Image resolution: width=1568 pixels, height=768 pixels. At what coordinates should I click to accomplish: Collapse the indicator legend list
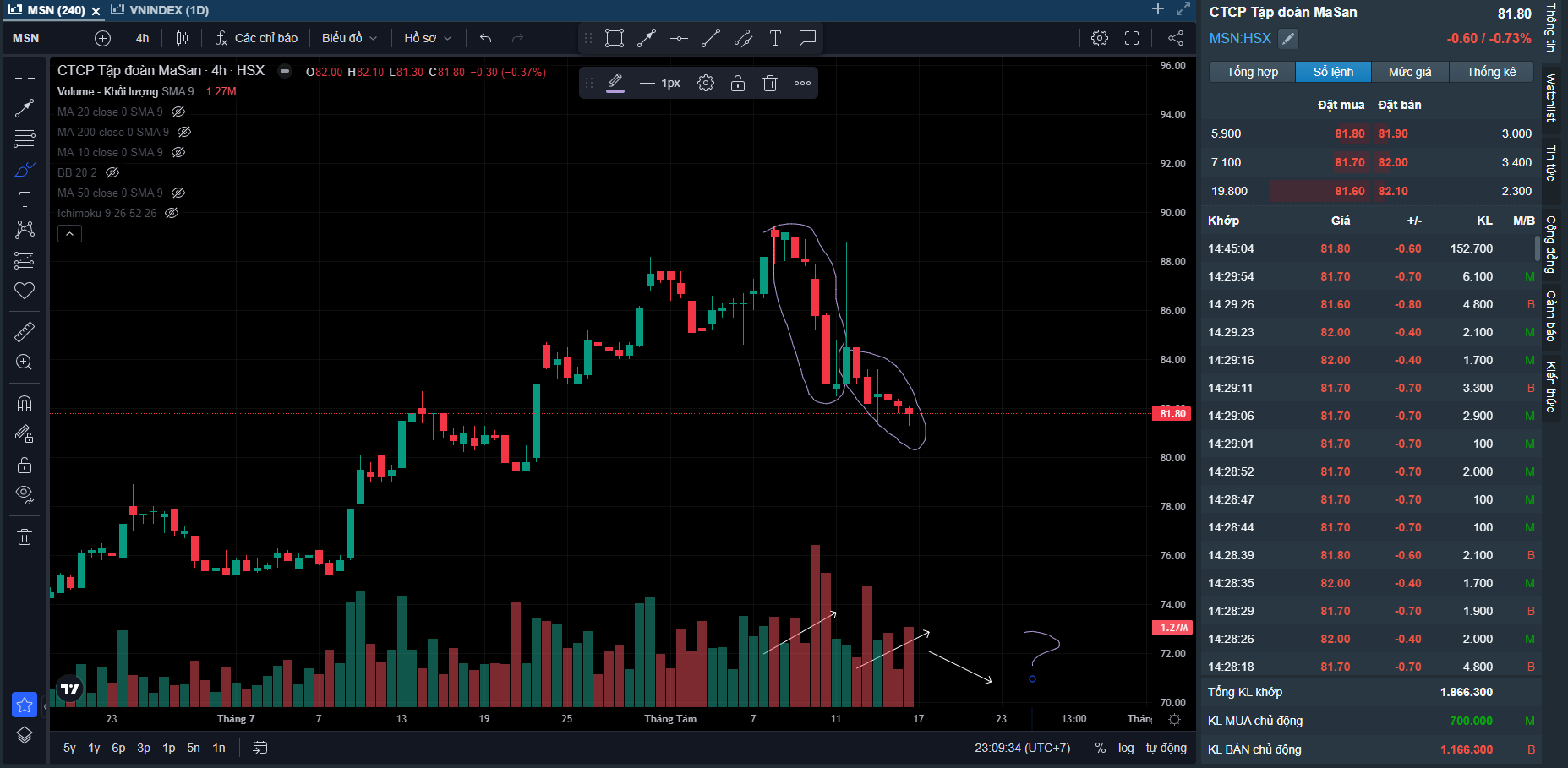pyautogui.click(x=69, y=234)
